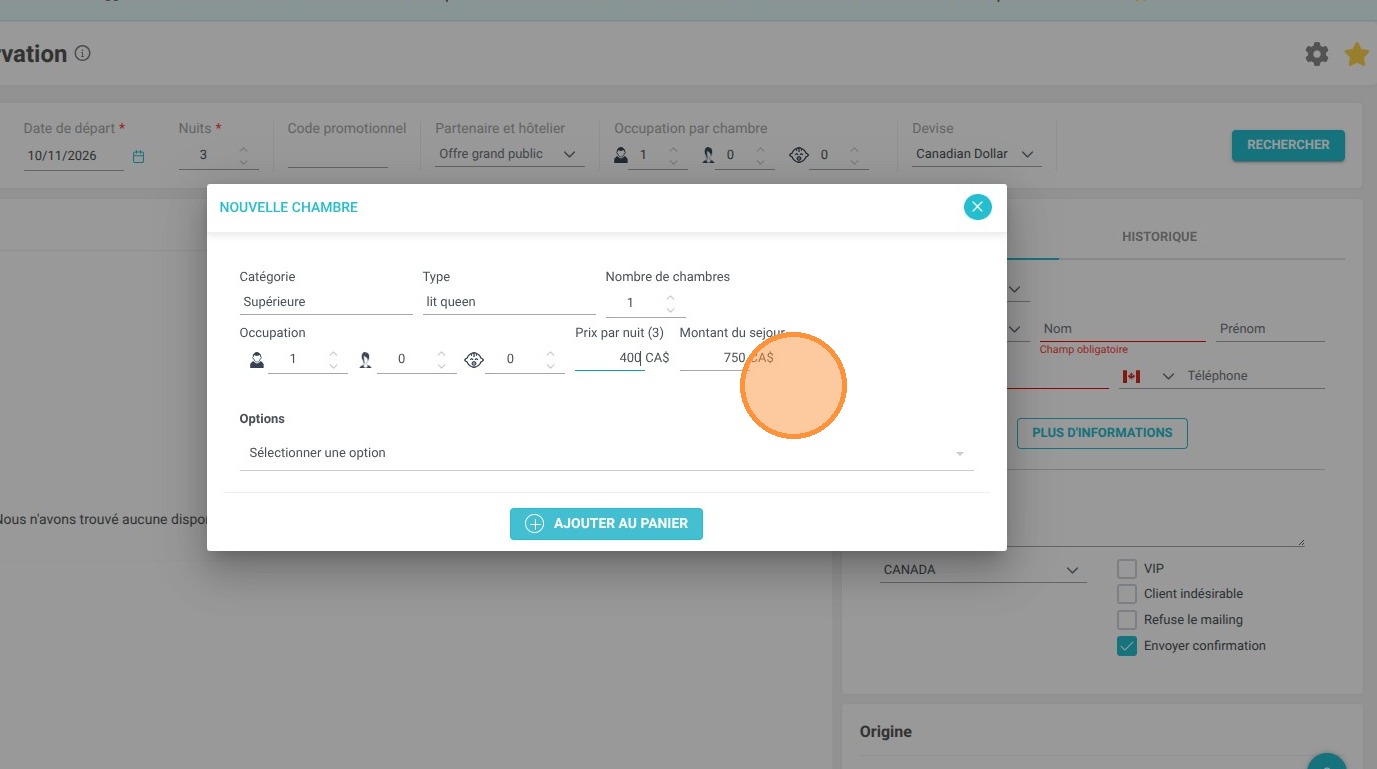Click the Date de départ field
Screen dimensions: 1377x769
coord(74,156)
